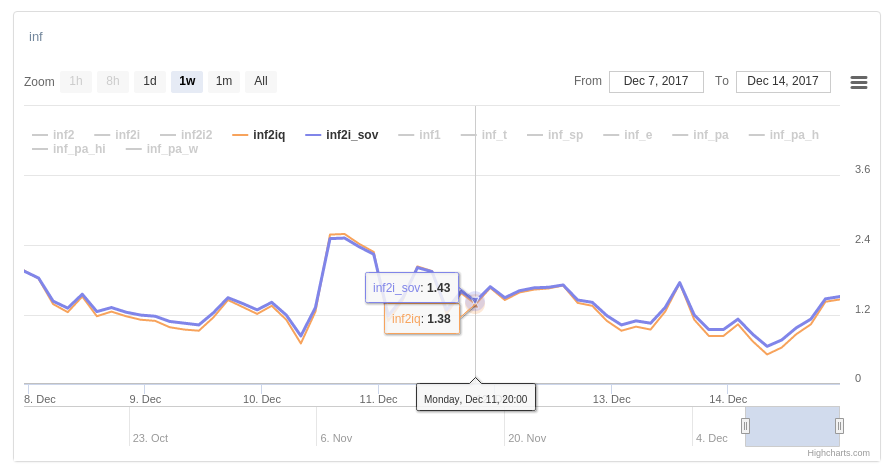Select the 1w zoom range
Image resolution: width=891 pixels, height=473 pixels.
click(x=187, y=82)
